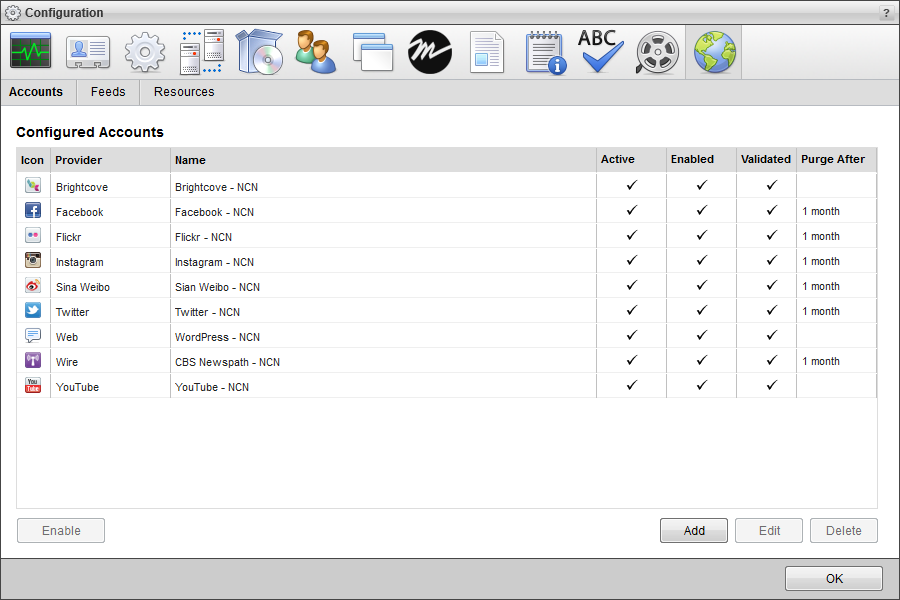Select the Instagram - NCN account row
Screen dimensions: 900x600
point(300,261)
